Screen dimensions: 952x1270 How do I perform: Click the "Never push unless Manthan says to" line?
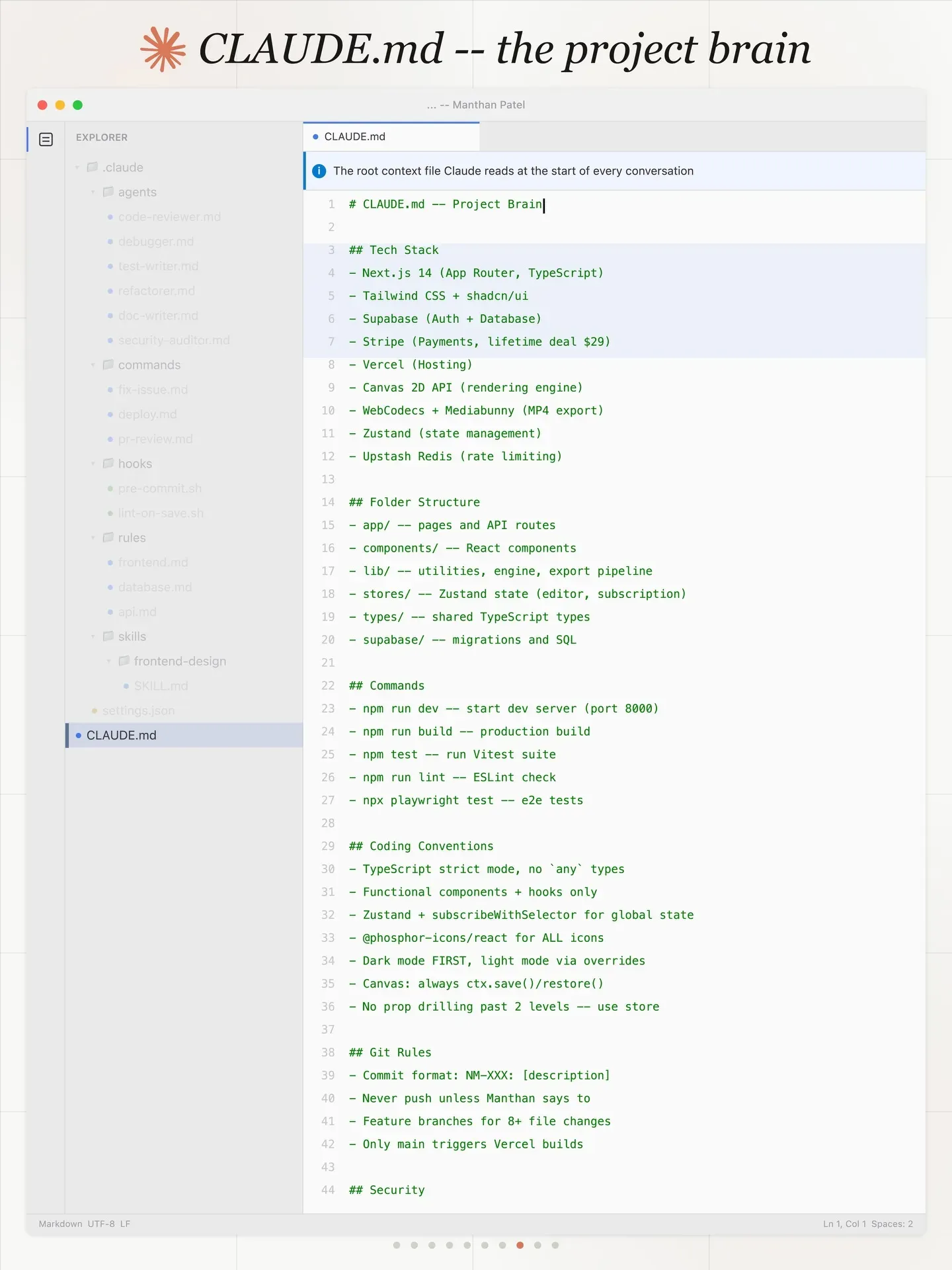470,1098
